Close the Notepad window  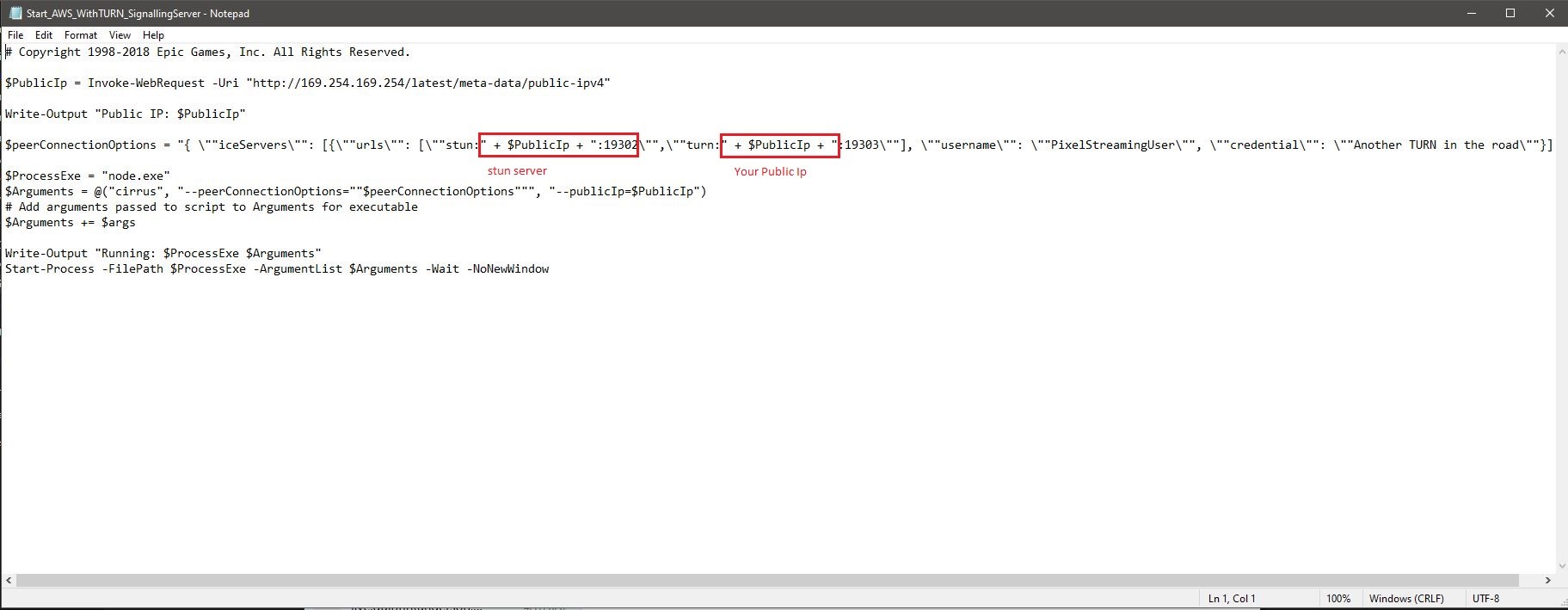click(x=1549, y=13)
